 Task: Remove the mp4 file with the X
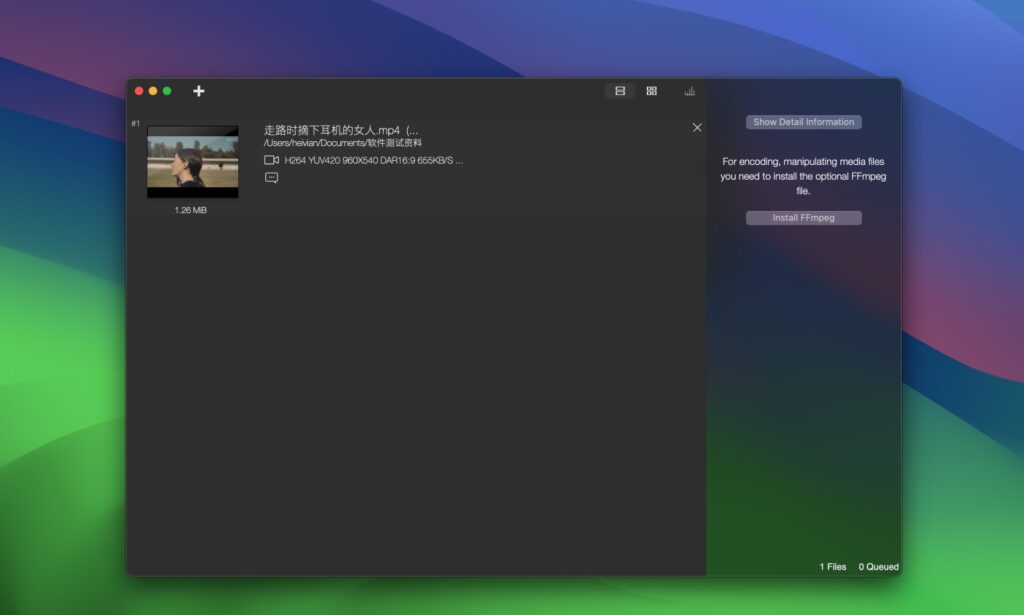697,128
